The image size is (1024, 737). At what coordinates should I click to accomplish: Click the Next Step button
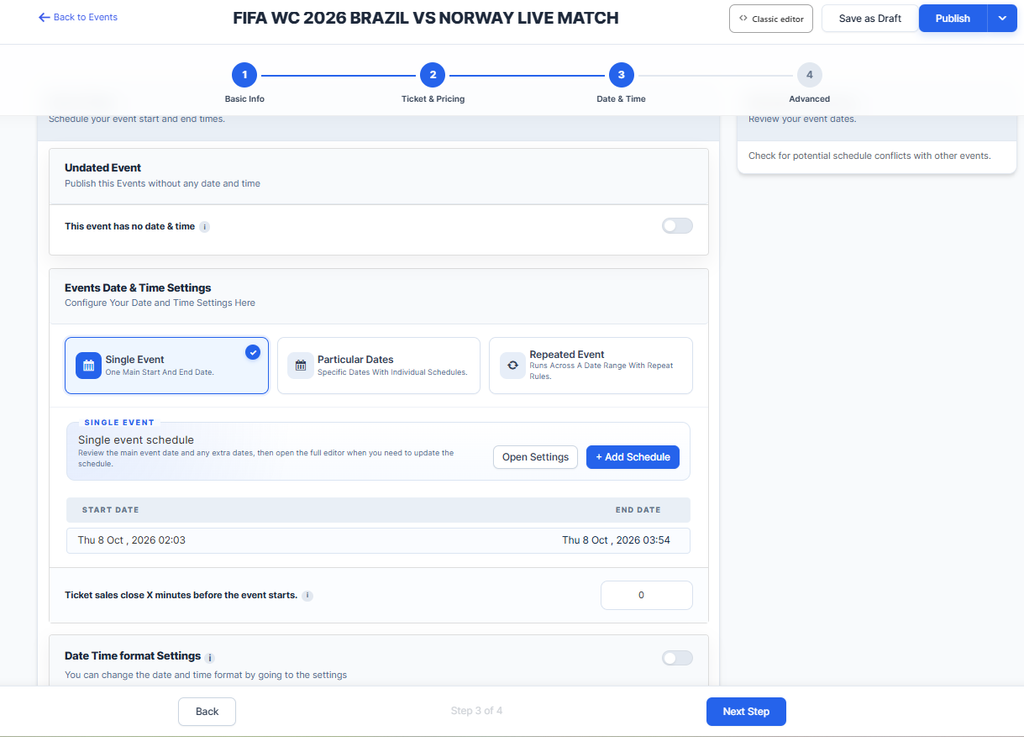pos(746,712)
